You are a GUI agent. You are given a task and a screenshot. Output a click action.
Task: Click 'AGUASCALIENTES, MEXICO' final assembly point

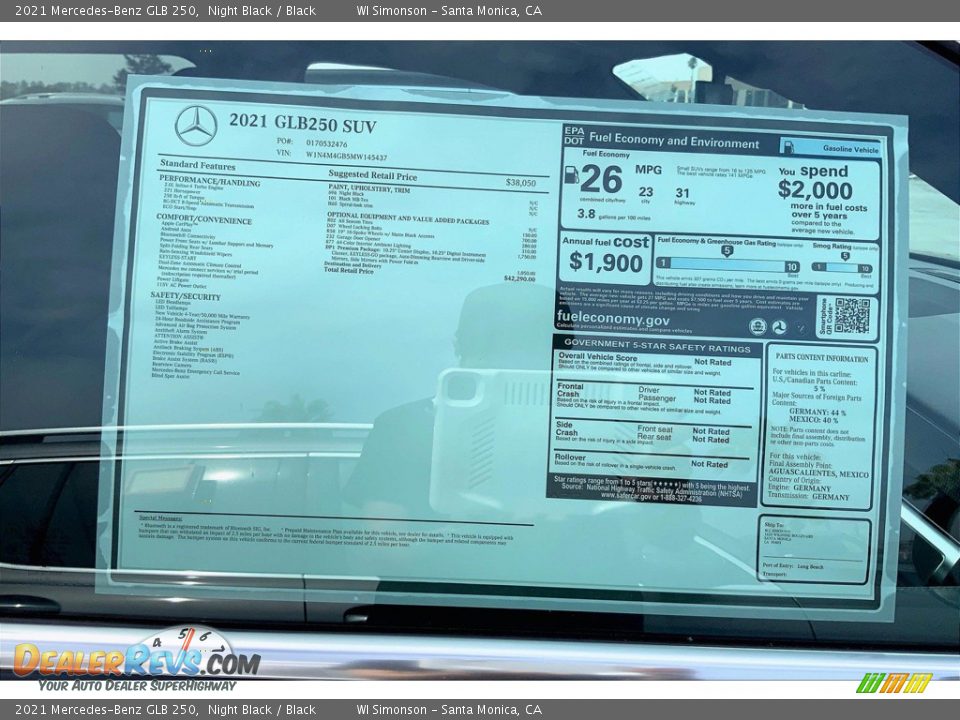pyautogui.click(x=819, y=474)
